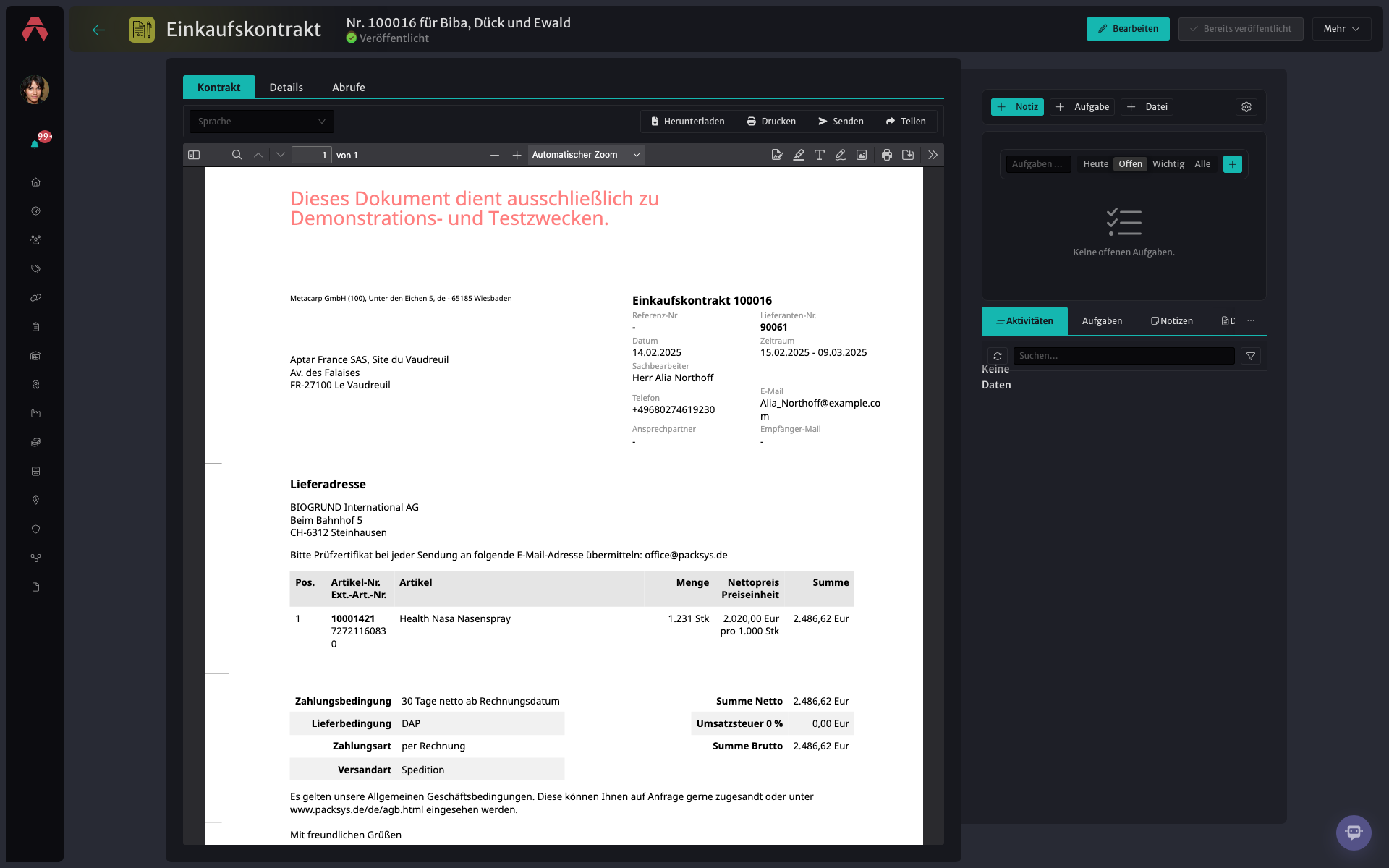Add a new Aufgabe
The image size is (1389, 868).
[1082, 107]
